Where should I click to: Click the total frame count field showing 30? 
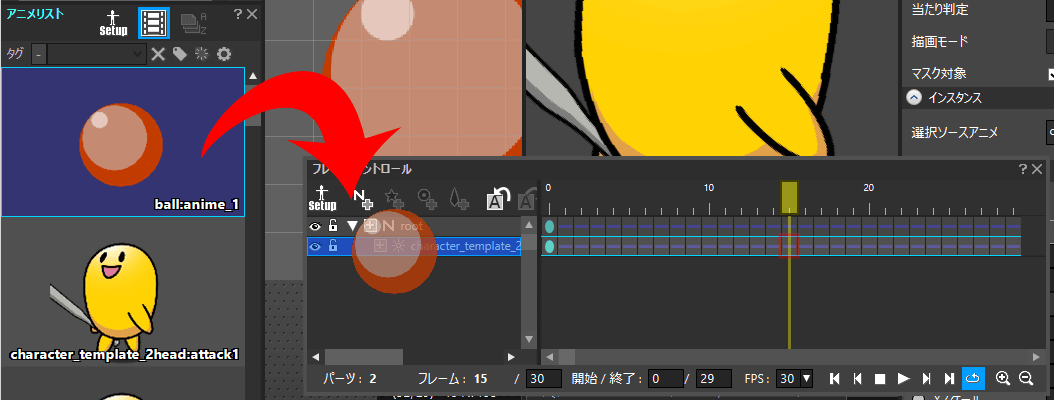click(544, 378)
